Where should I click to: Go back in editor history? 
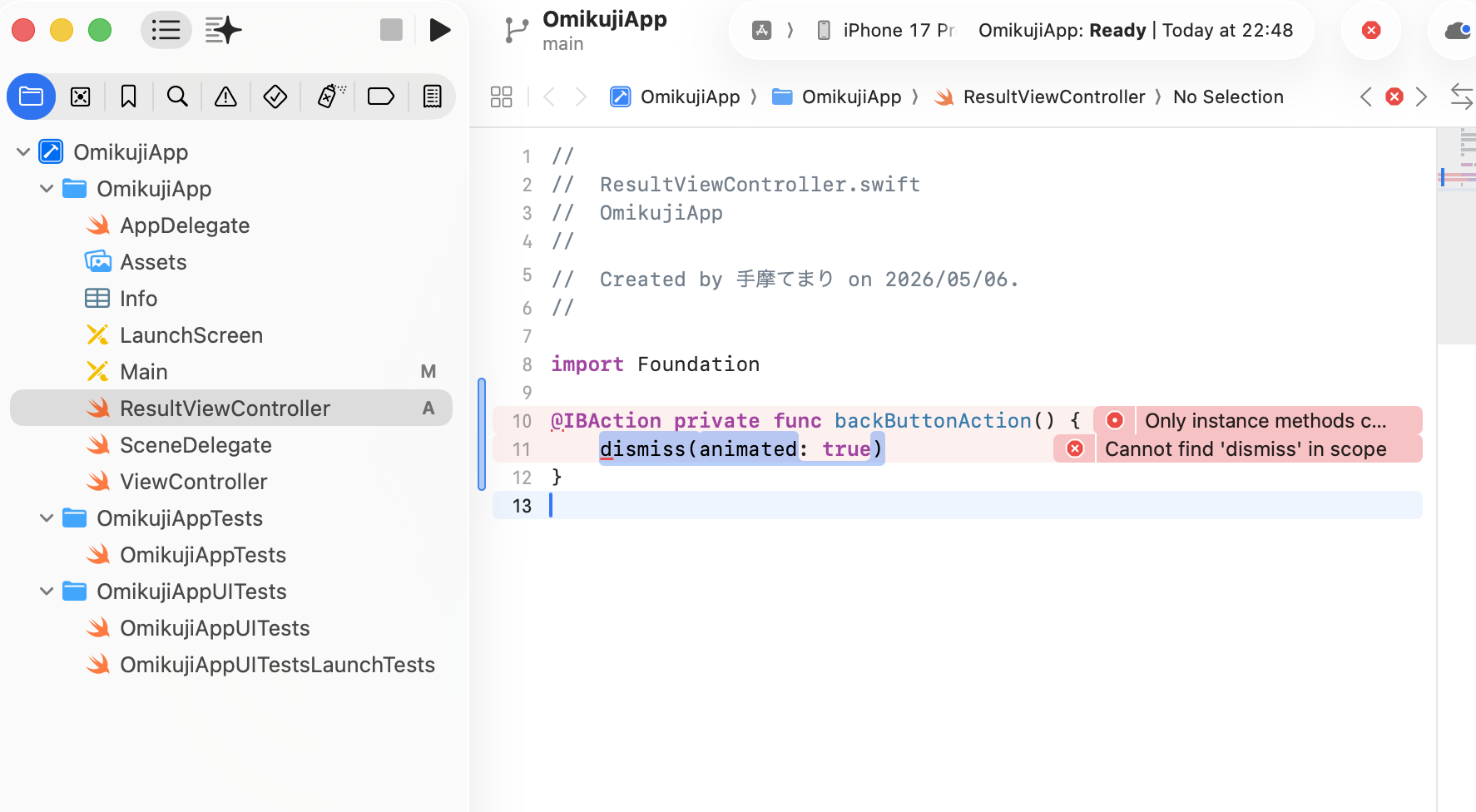pyautogui.click(x=549, y=97)
